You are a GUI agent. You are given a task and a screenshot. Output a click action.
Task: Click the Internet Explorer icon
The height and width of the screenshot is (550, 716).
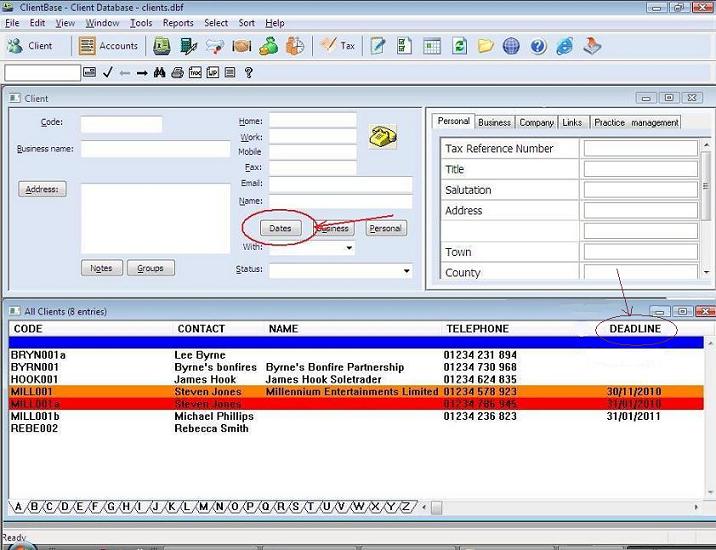565,46
